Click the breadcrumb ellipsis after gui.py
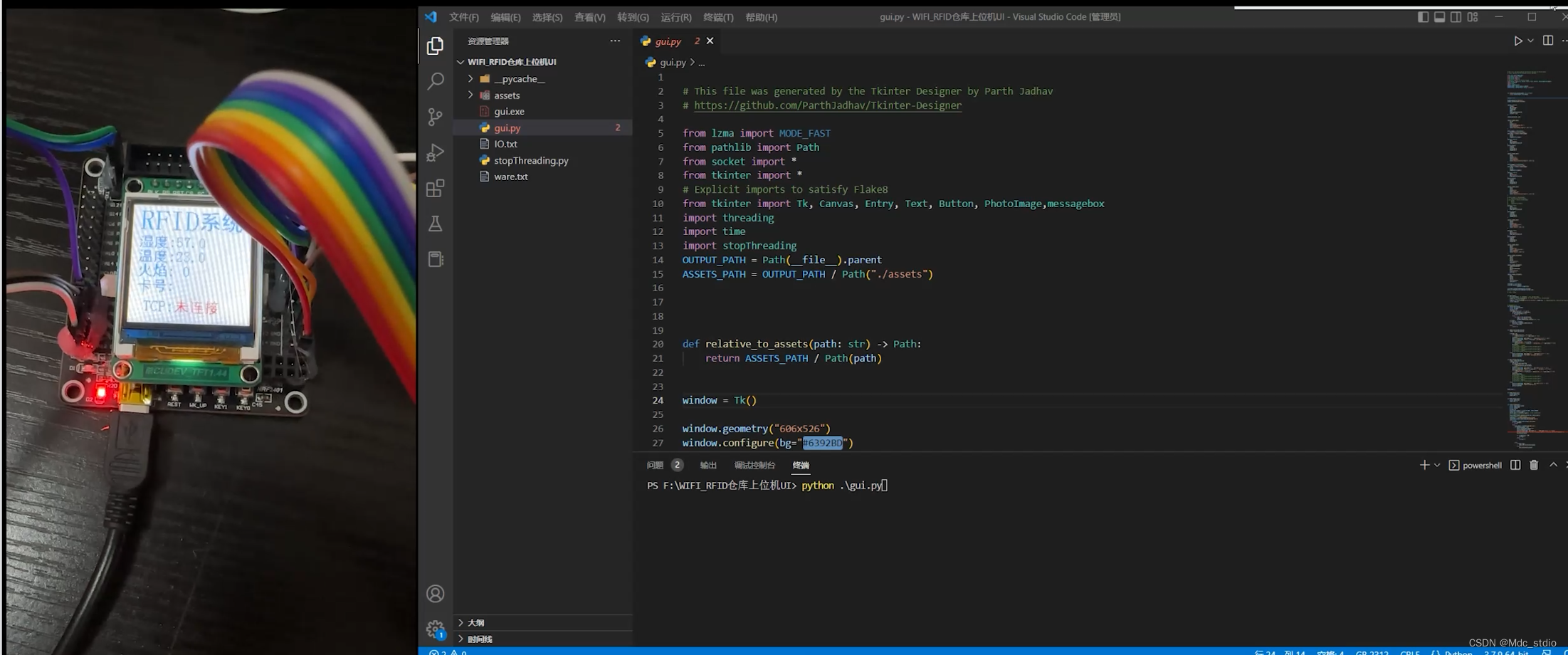1568x655 pixels. point(701,63)
